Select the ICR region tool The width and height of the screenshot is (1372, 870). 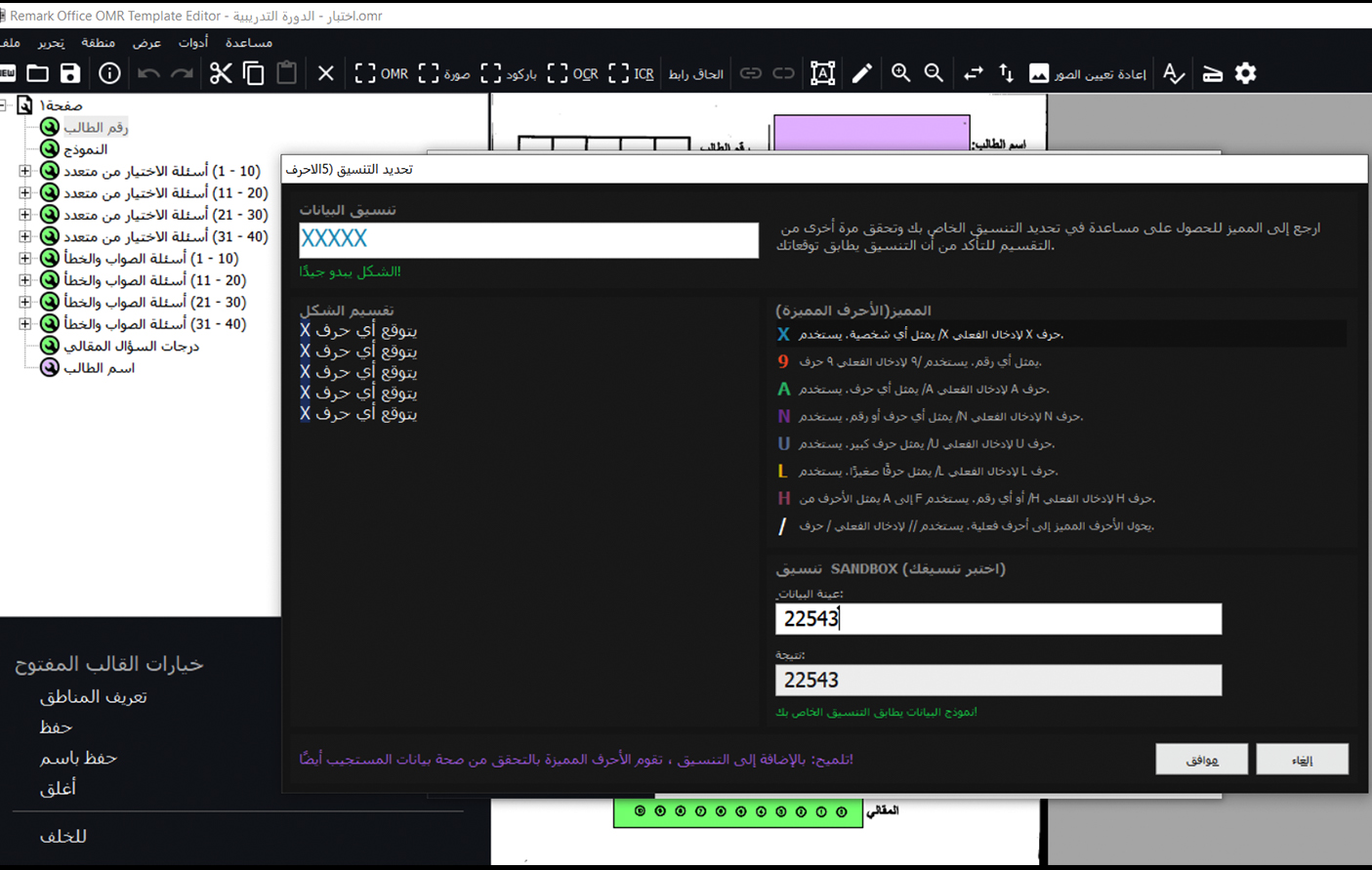tap(632, 73)
